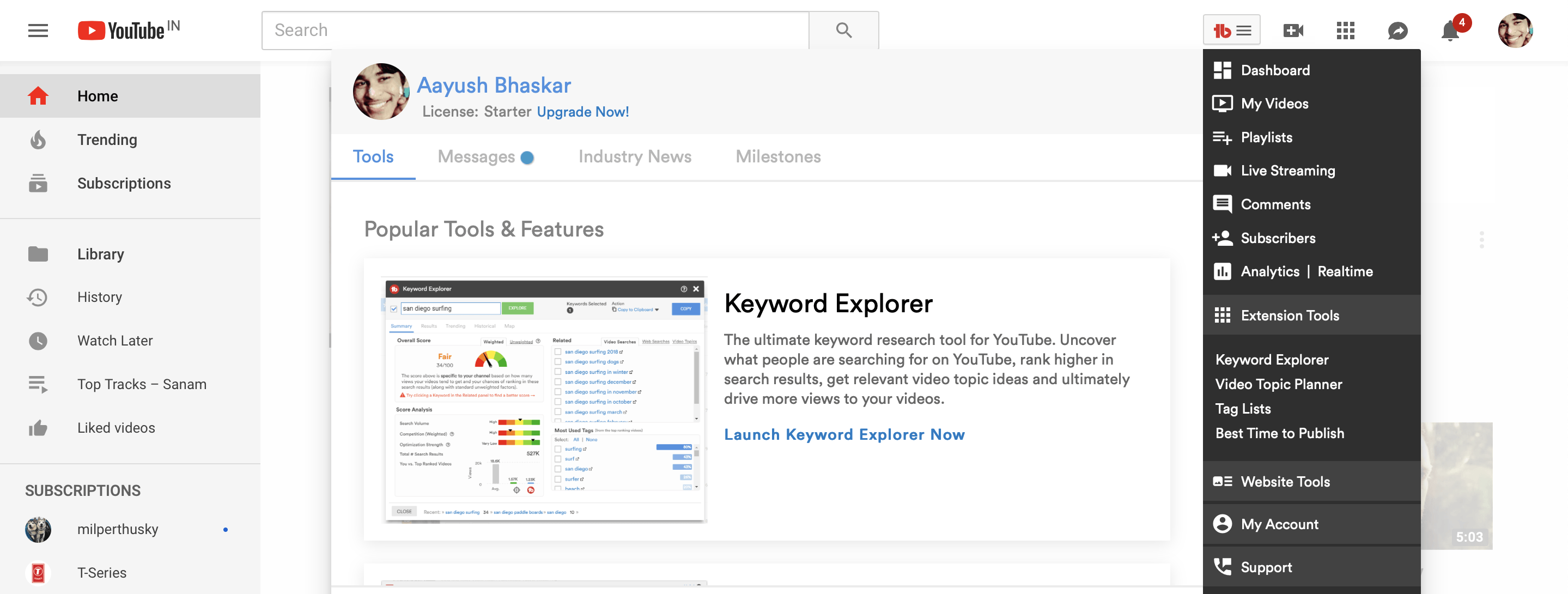Open the TubeBuddy menu icon
The width and height of the screenshot is (1568, 594).
[x=1231, y=30]
